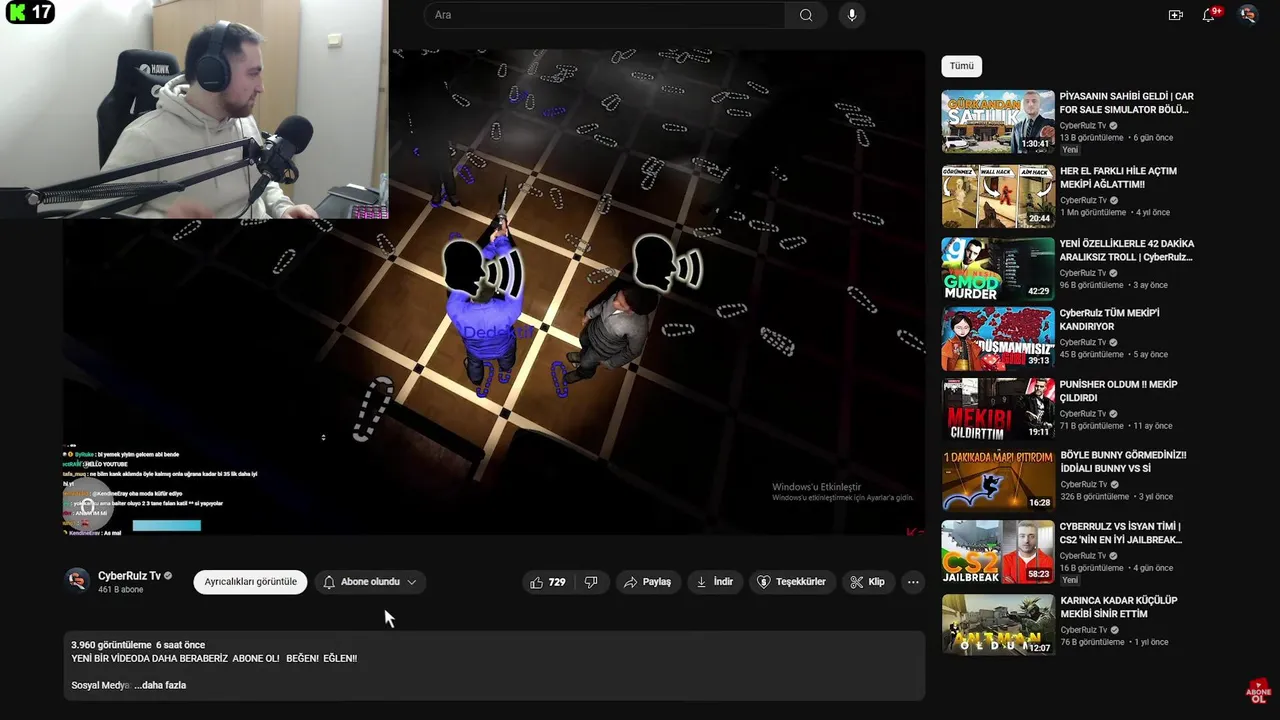Viewport: 1280px width, 720px height.
Task: Open the account avatar menu
Action: coord(1248,15)
